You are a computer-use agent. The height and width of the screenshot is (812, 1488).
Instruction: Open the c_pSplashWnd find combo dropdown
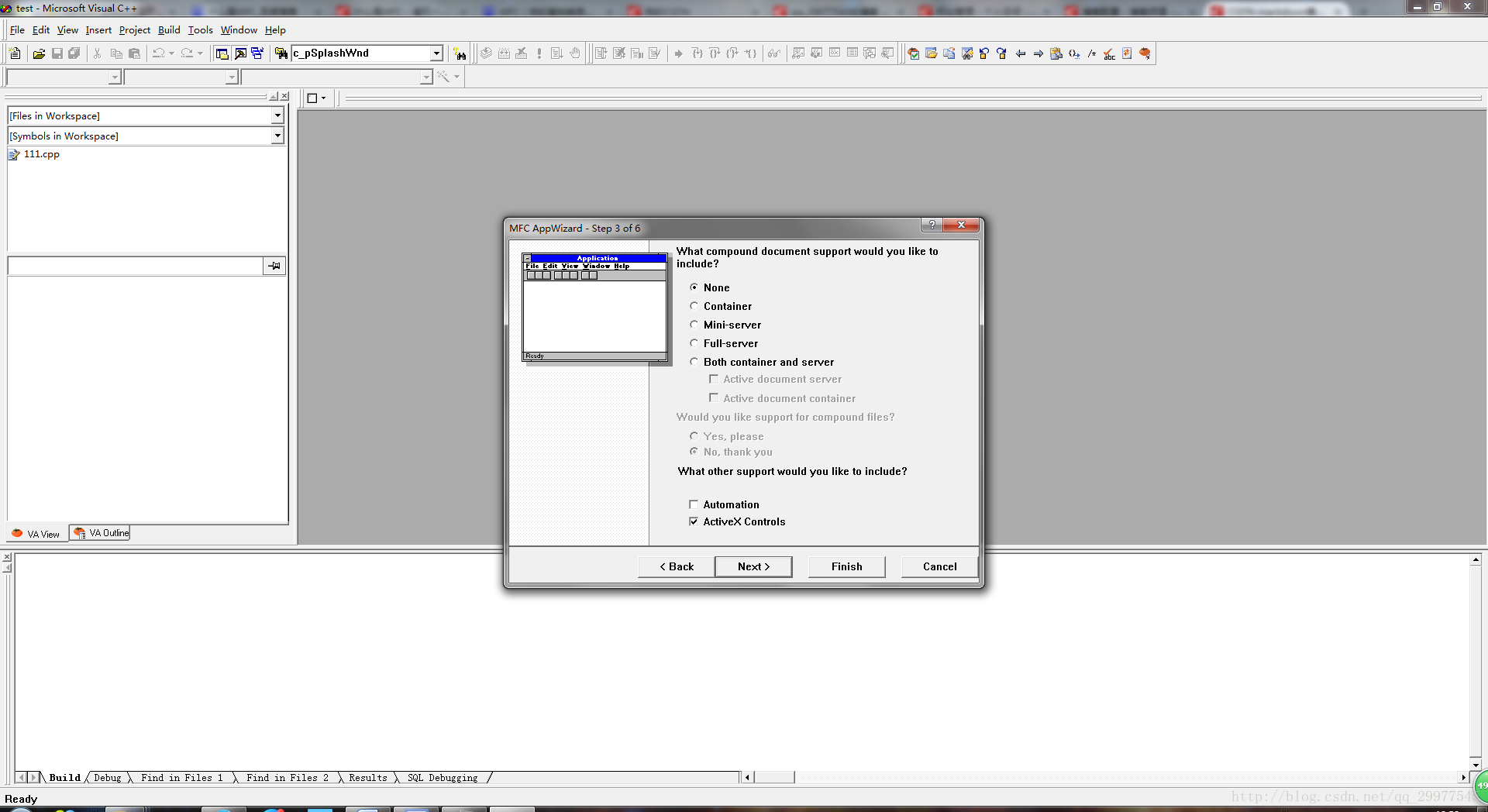[436, 53]
